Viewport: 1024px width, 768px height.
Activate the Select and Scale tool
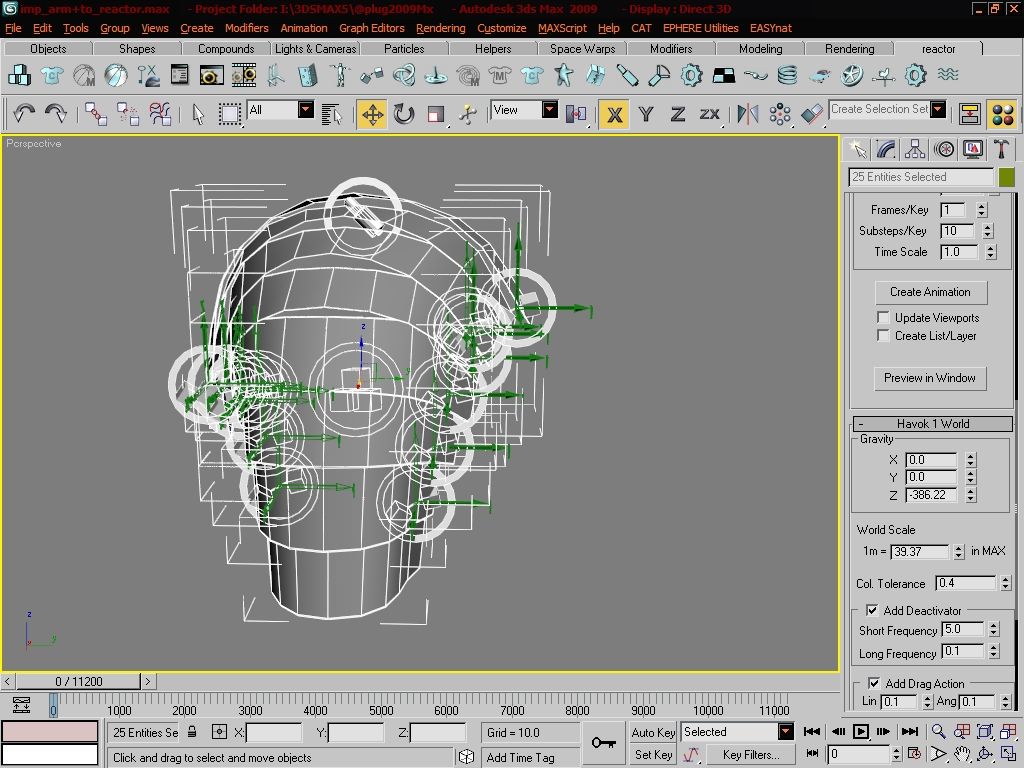(435, 114)
